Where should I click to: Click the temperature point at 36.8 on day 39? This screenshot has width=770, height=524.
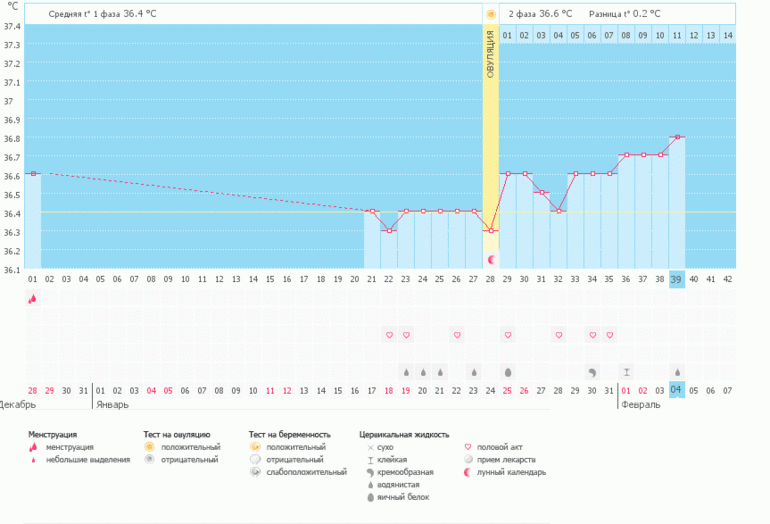pyautogui.click(x=677, y=137)
